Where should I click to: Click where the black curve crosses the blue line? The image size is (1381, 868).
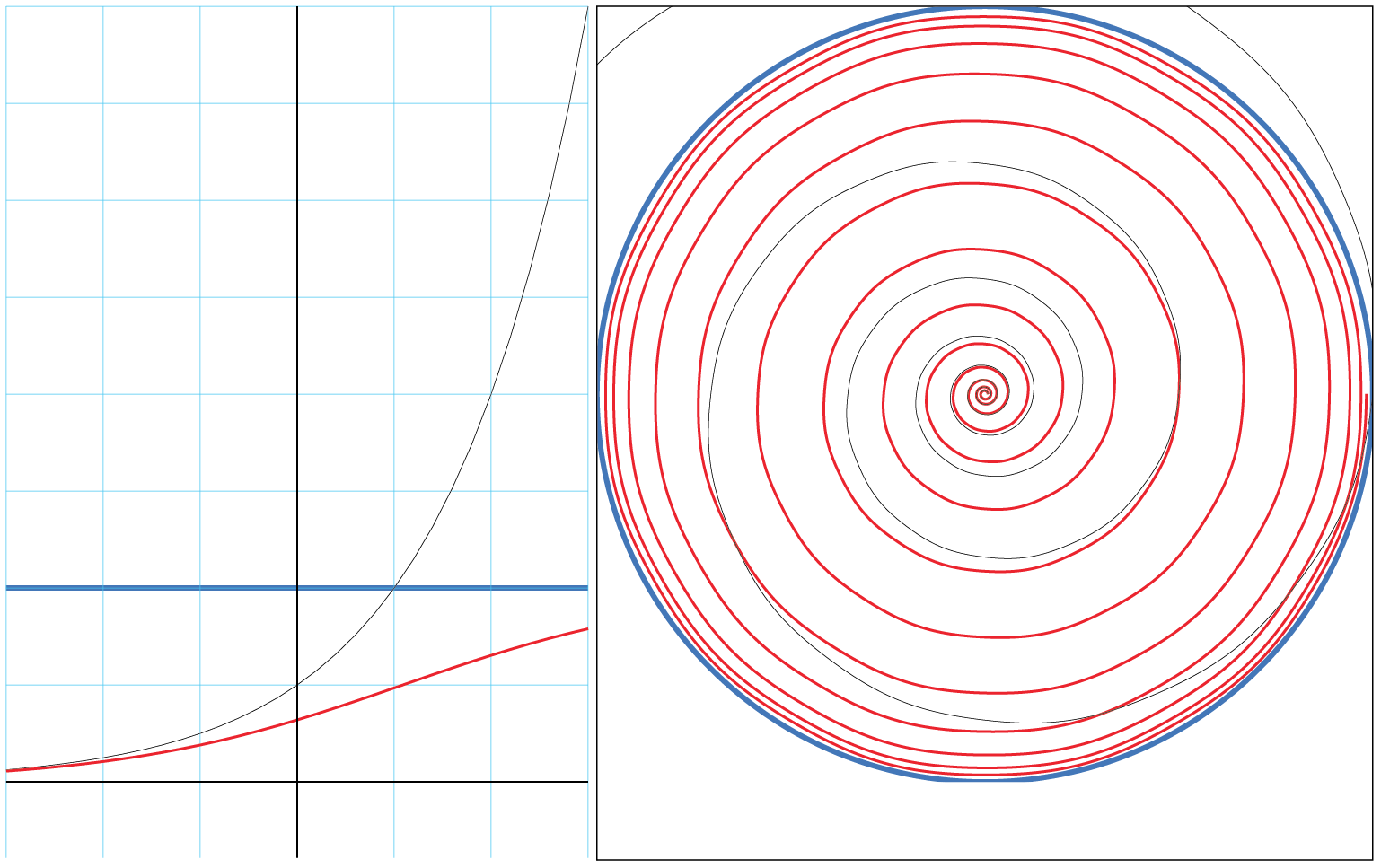[x=395, y=588]
